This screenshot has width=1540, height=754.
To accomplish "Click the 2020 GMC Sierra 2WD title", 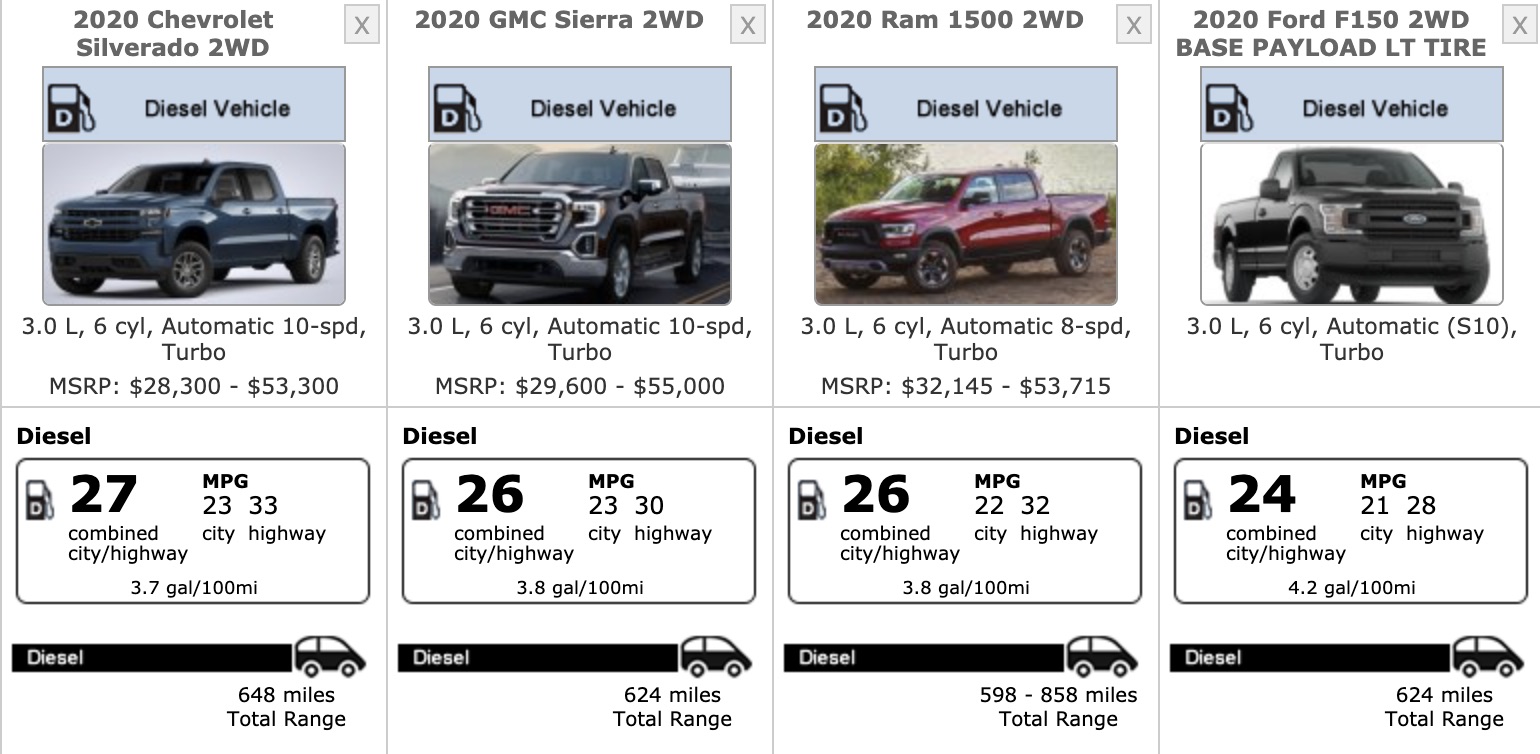I will click(559, 20).
